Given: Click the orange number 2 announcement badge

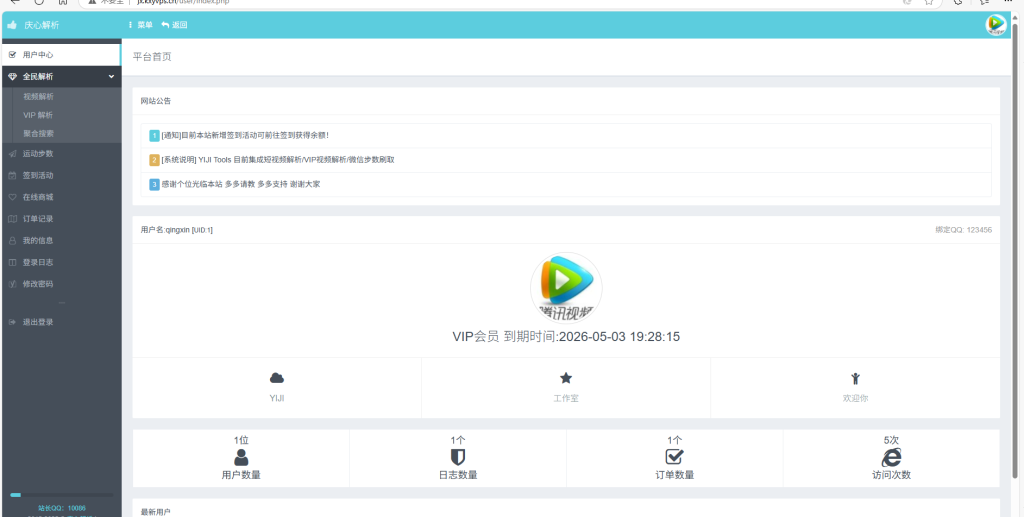Looking at the screenshot, I should coord(154,160).
